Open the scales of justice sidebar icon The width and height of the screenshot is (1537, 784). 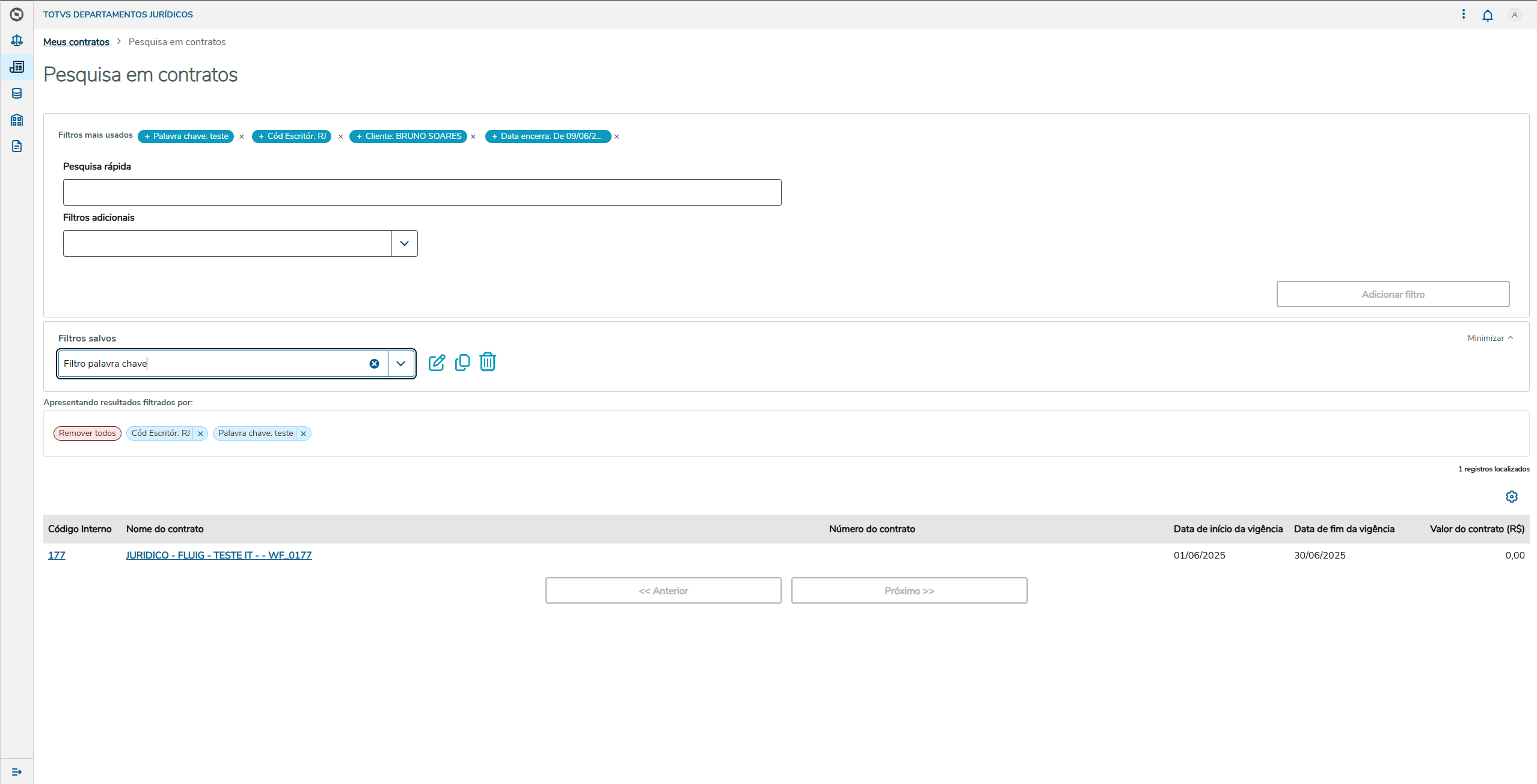pos(17,40)
